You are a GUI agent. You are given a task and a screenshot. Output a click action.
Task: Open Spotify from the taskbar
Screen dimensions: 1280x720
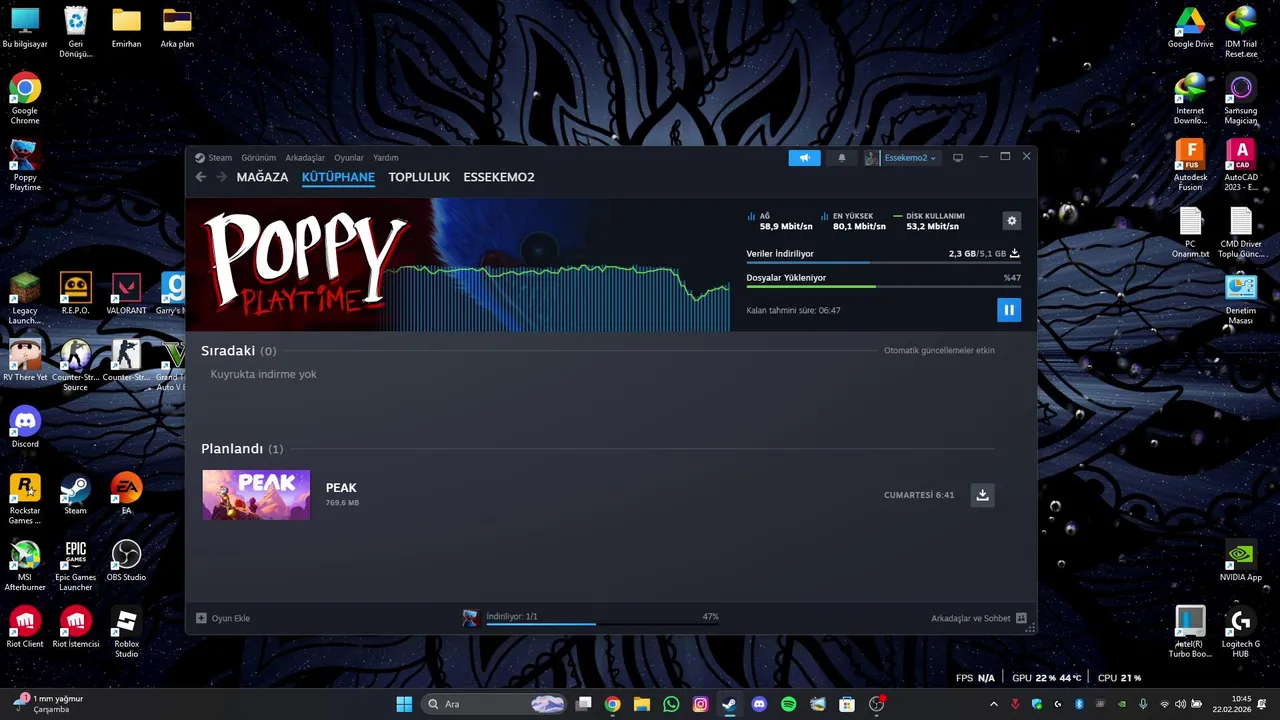click(788, 704)
